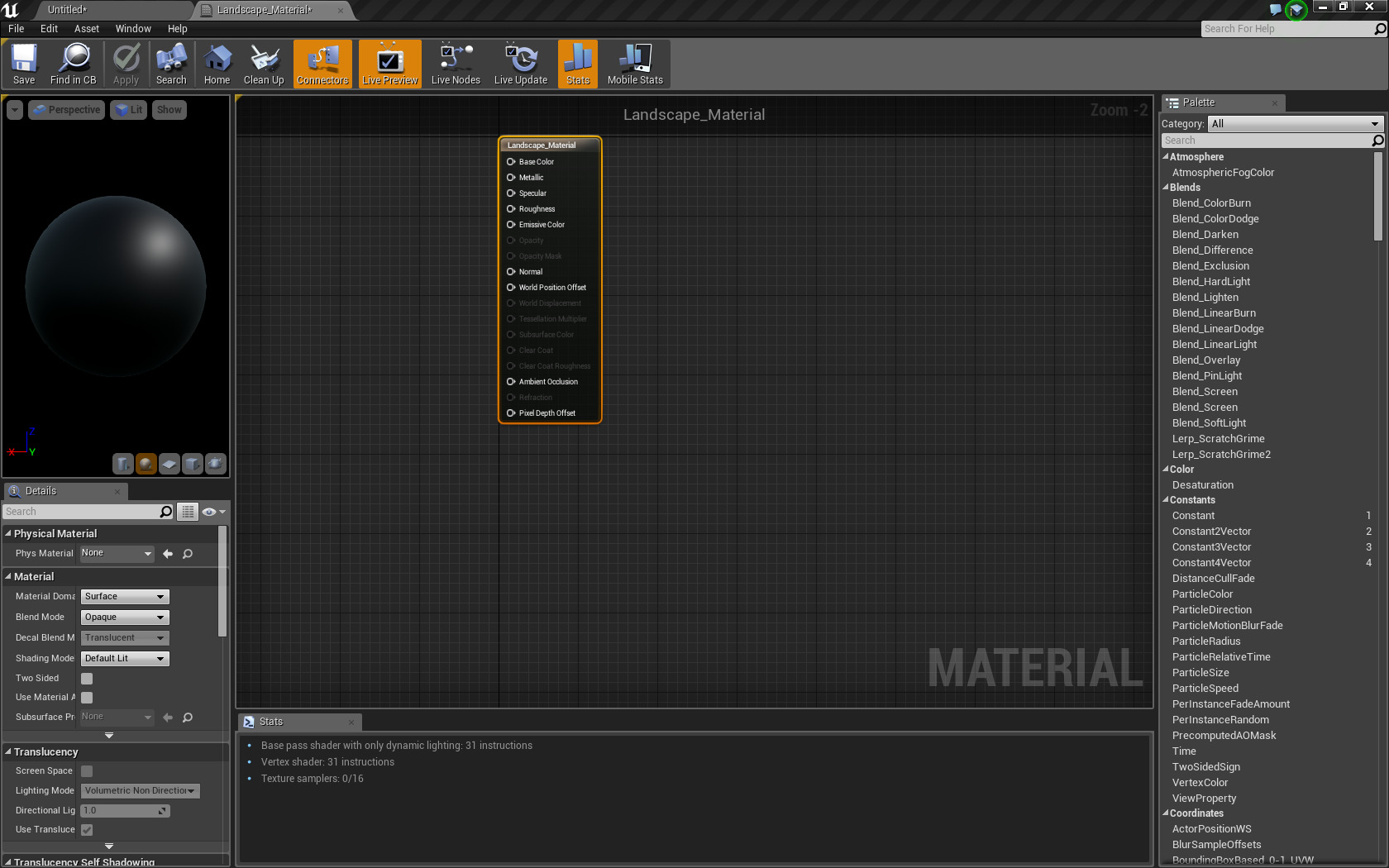Image resolution: width=1389 pixels, height=868 pixels.
Task: Toggle the Connectors display
Action: pyautogui.click(x=322, y=64)
